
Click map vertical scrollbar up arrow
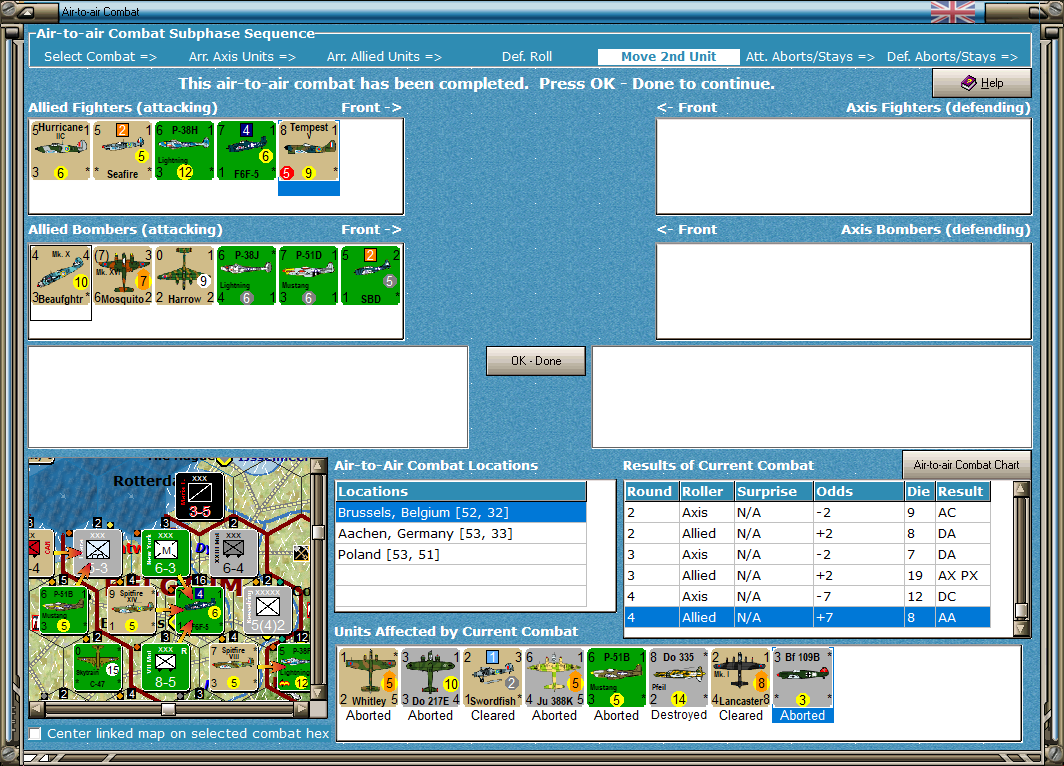(318, 466)
